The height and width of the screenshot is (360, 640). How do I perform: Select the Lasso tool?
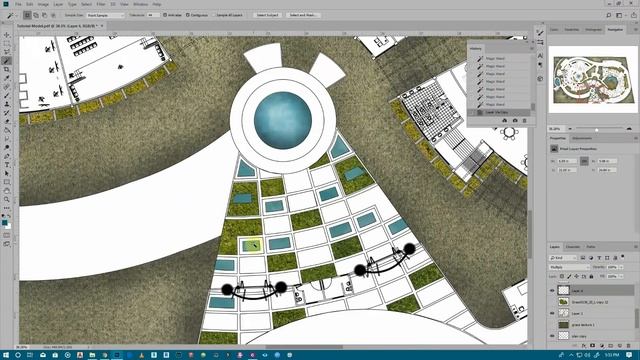pos(7,52)
